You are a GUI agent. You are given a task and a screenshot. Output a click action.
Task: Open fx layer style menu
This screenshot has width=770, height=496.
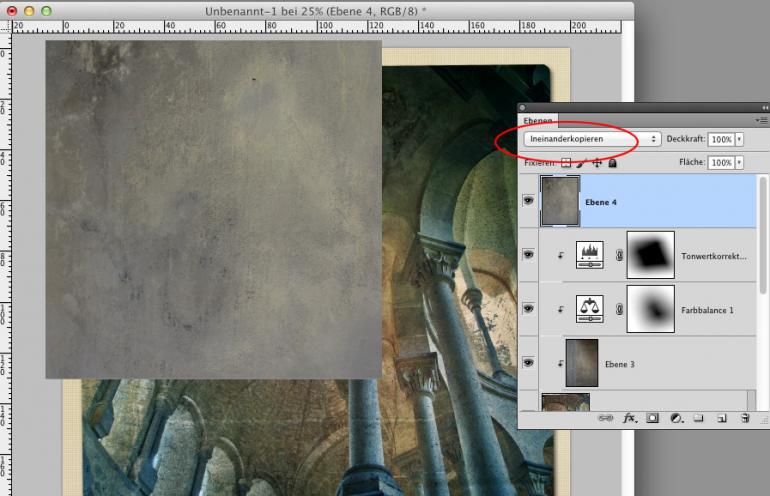(x=630, y=418)
